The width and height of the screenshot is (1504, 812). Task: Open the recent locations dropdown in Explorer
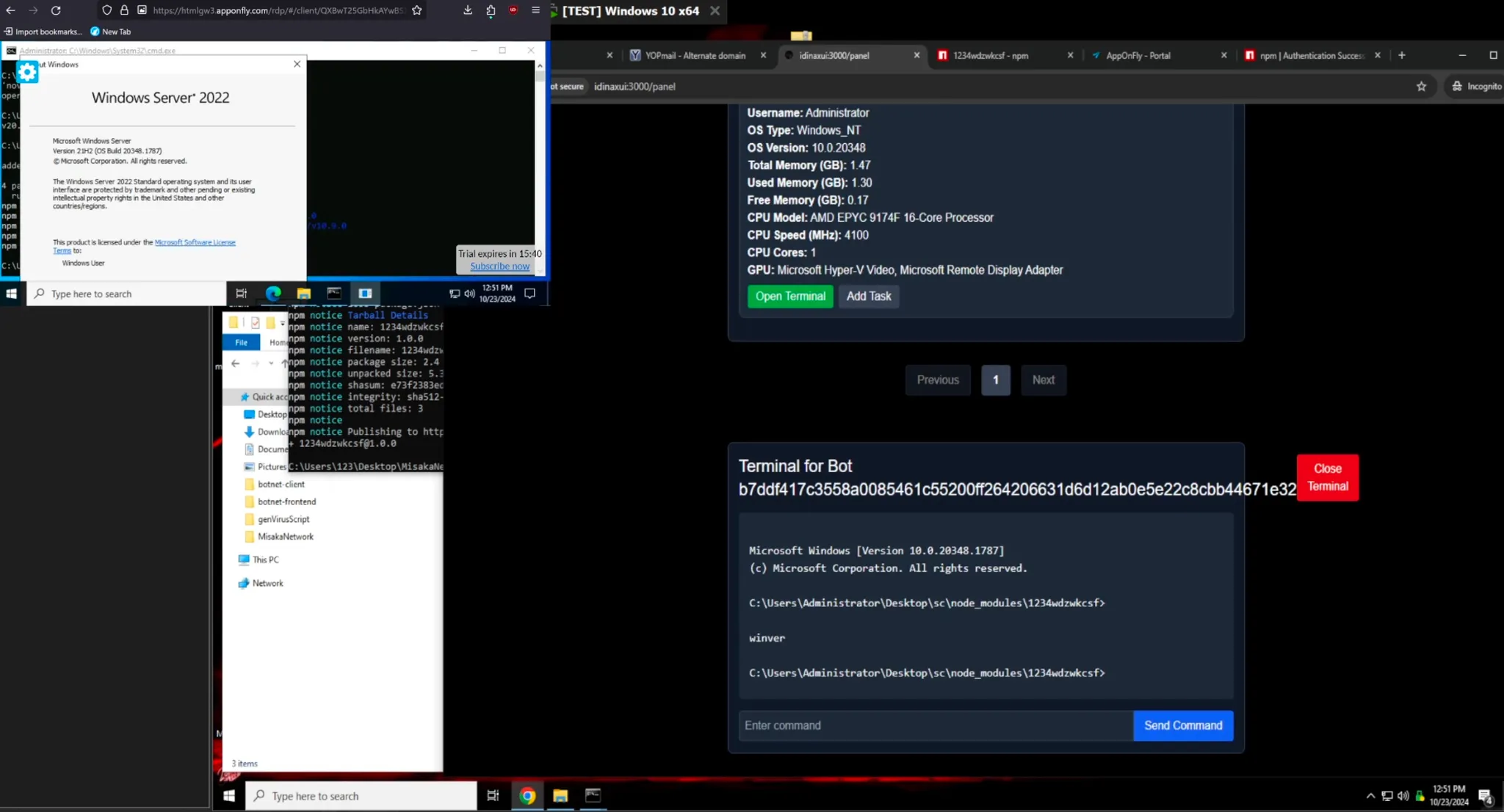point(271,363)
